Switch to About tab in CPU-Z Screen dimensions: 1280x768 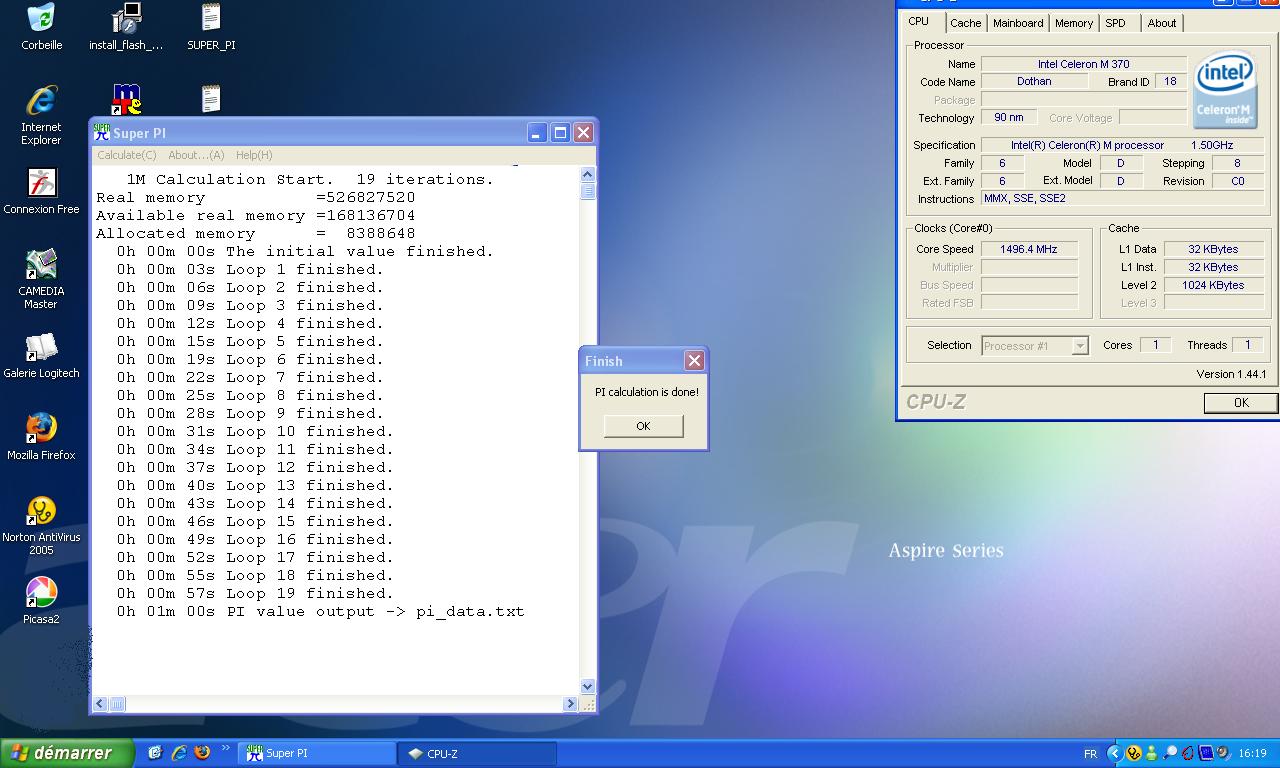point(1162,23)
